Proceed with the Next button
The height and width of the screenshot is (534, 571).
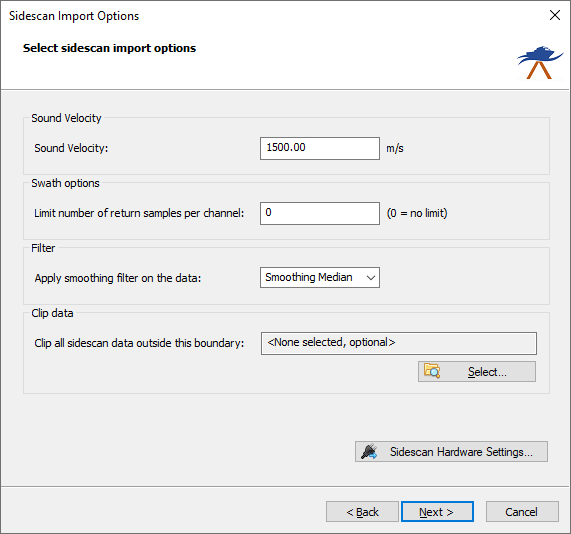coord(437,512)
